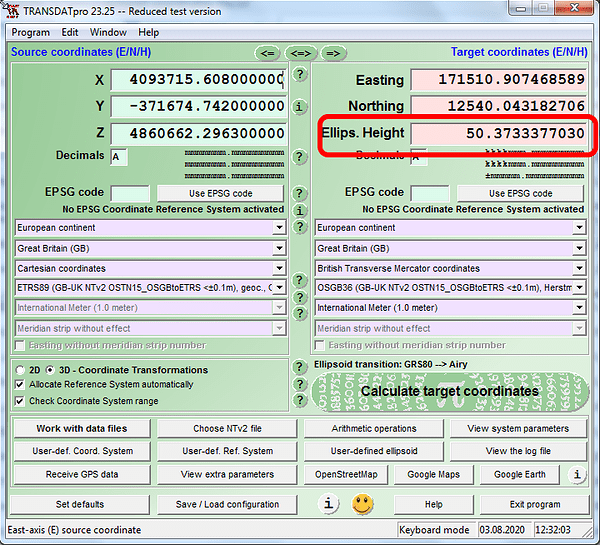
Task: Select the 2D transformation radio button
Action: pos(20,370)
